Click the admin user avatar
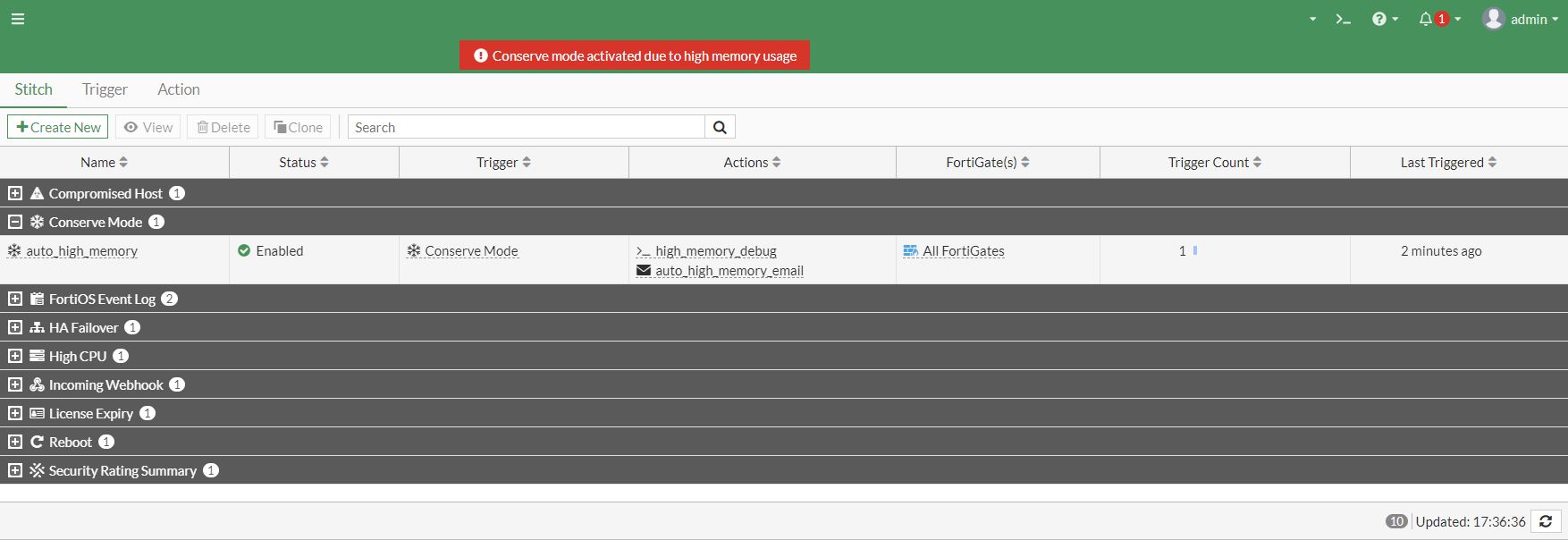 tap(1493, 19)
